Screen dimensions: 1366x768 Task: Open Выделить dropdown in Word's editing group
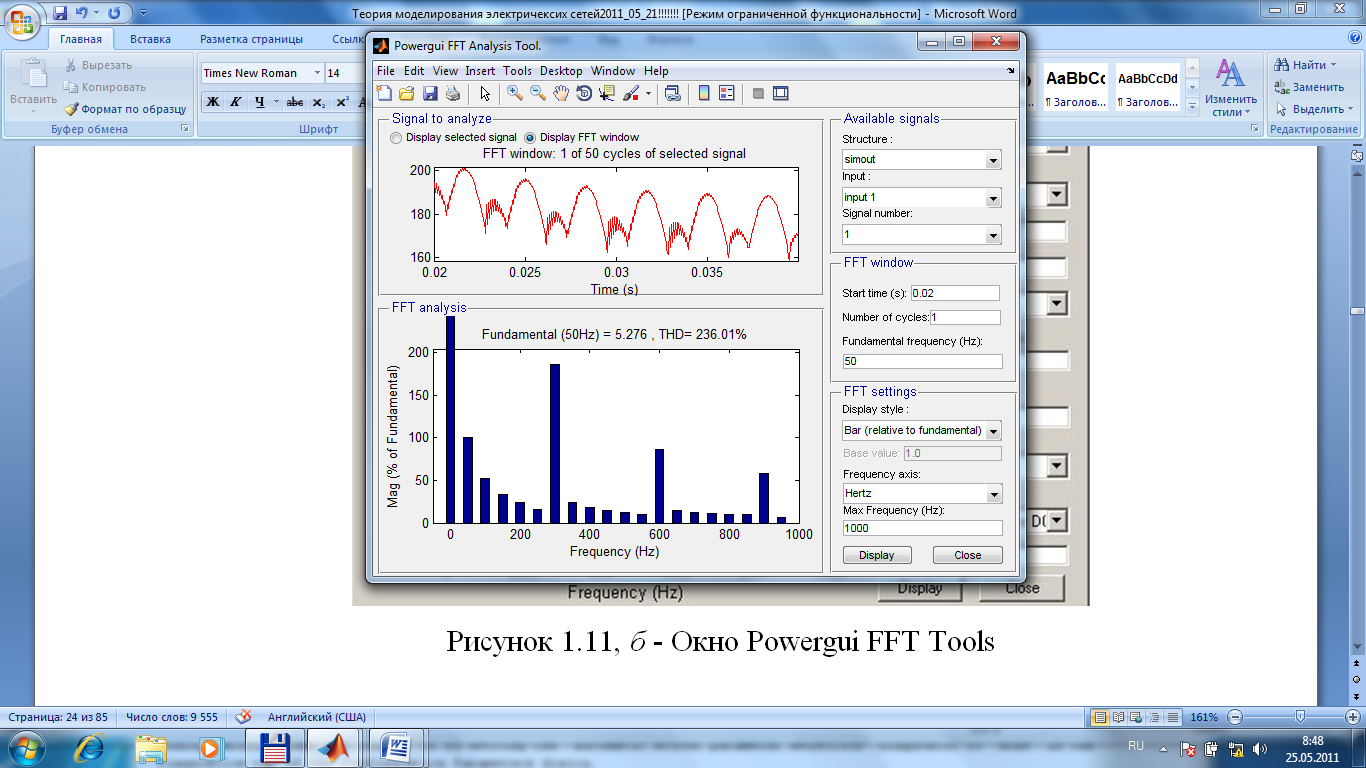click(x=1314, y=109)
